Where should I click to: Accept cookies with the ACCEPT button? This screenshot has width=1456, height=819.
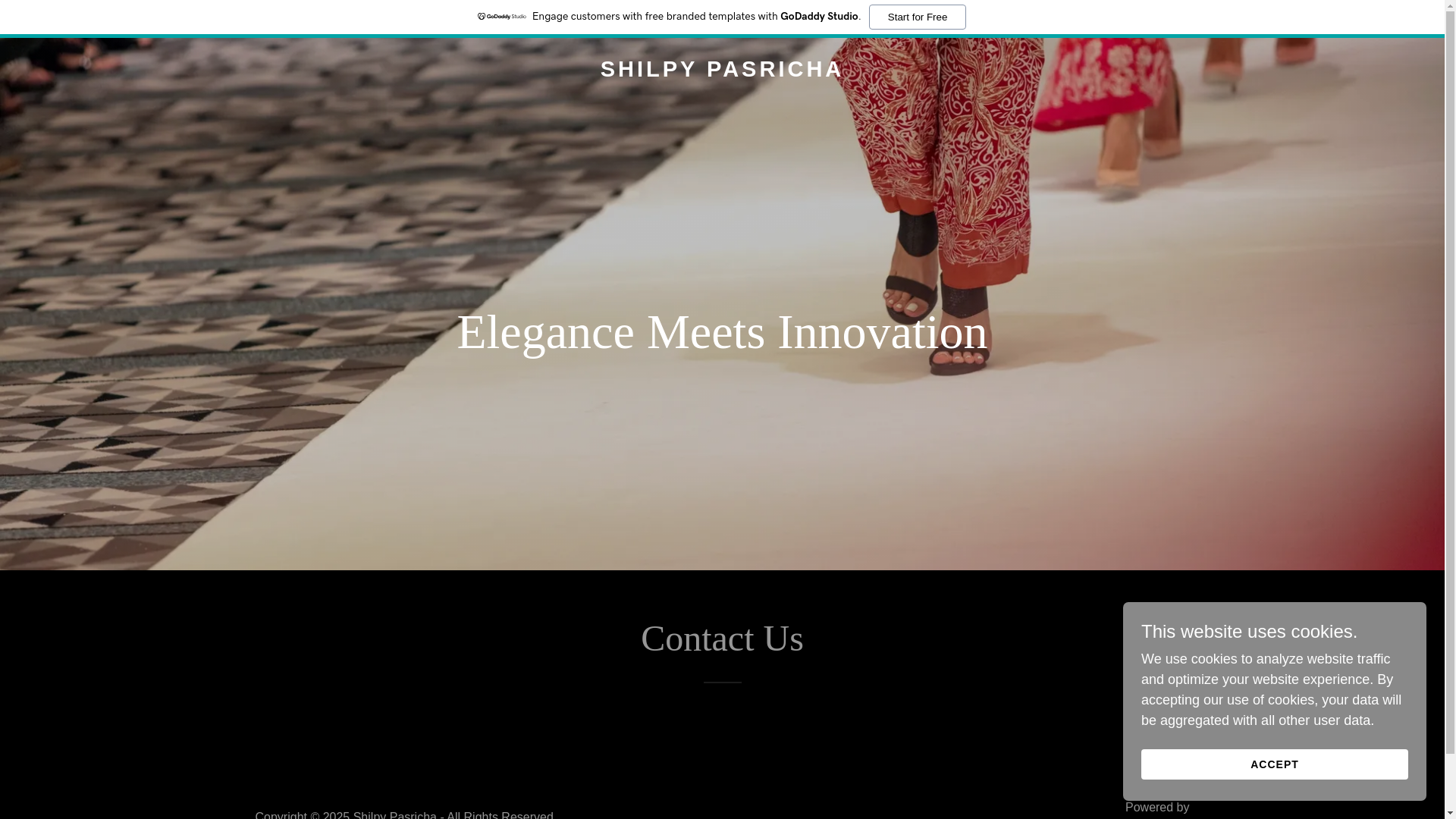click(1274, 764)
